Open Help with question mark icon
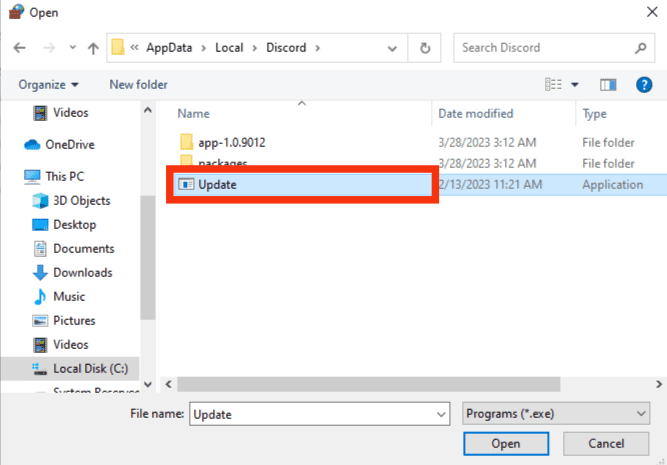This screenshot has width=667, height=465. click(x=644, y=85)
